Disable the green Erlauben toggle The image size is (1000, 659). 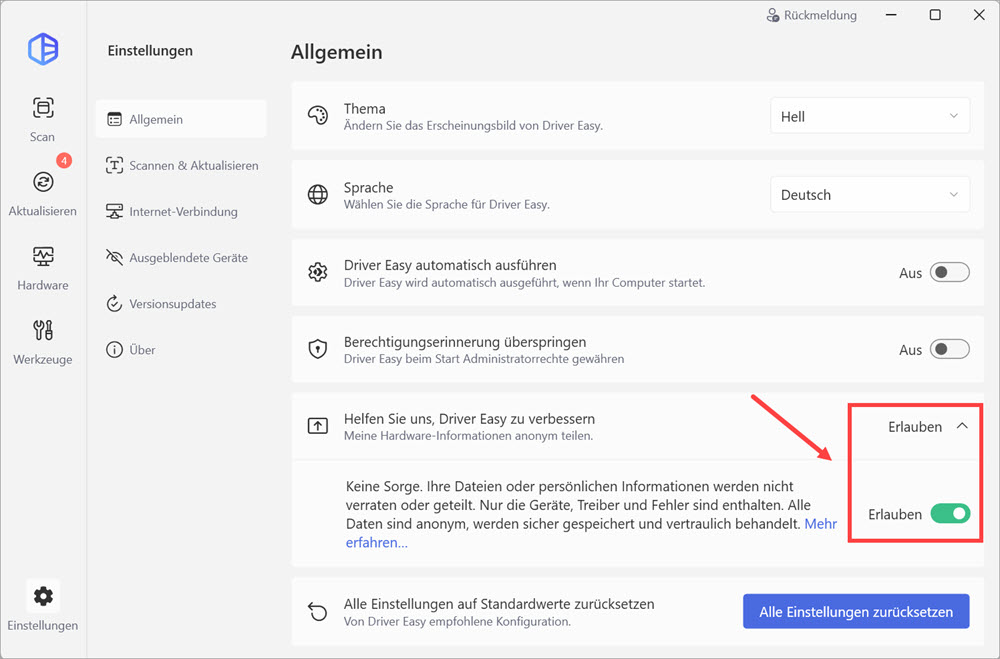tap(950, 514)
